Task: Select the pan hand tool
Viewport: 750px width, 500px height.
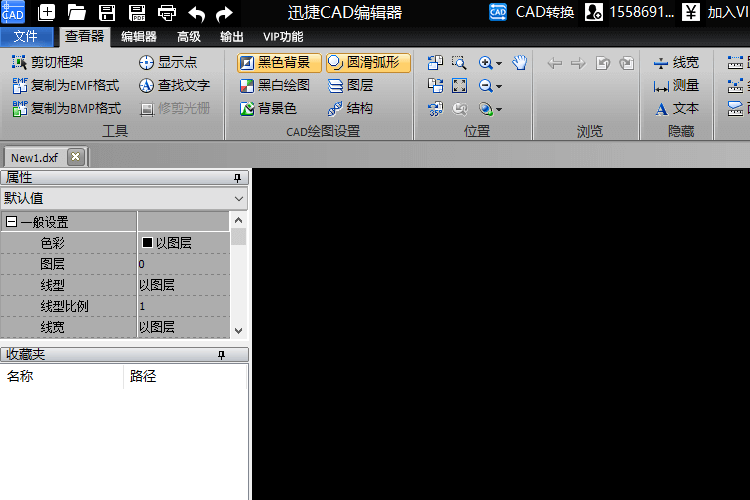Action: pyautogui.click(x=519, y=62)
